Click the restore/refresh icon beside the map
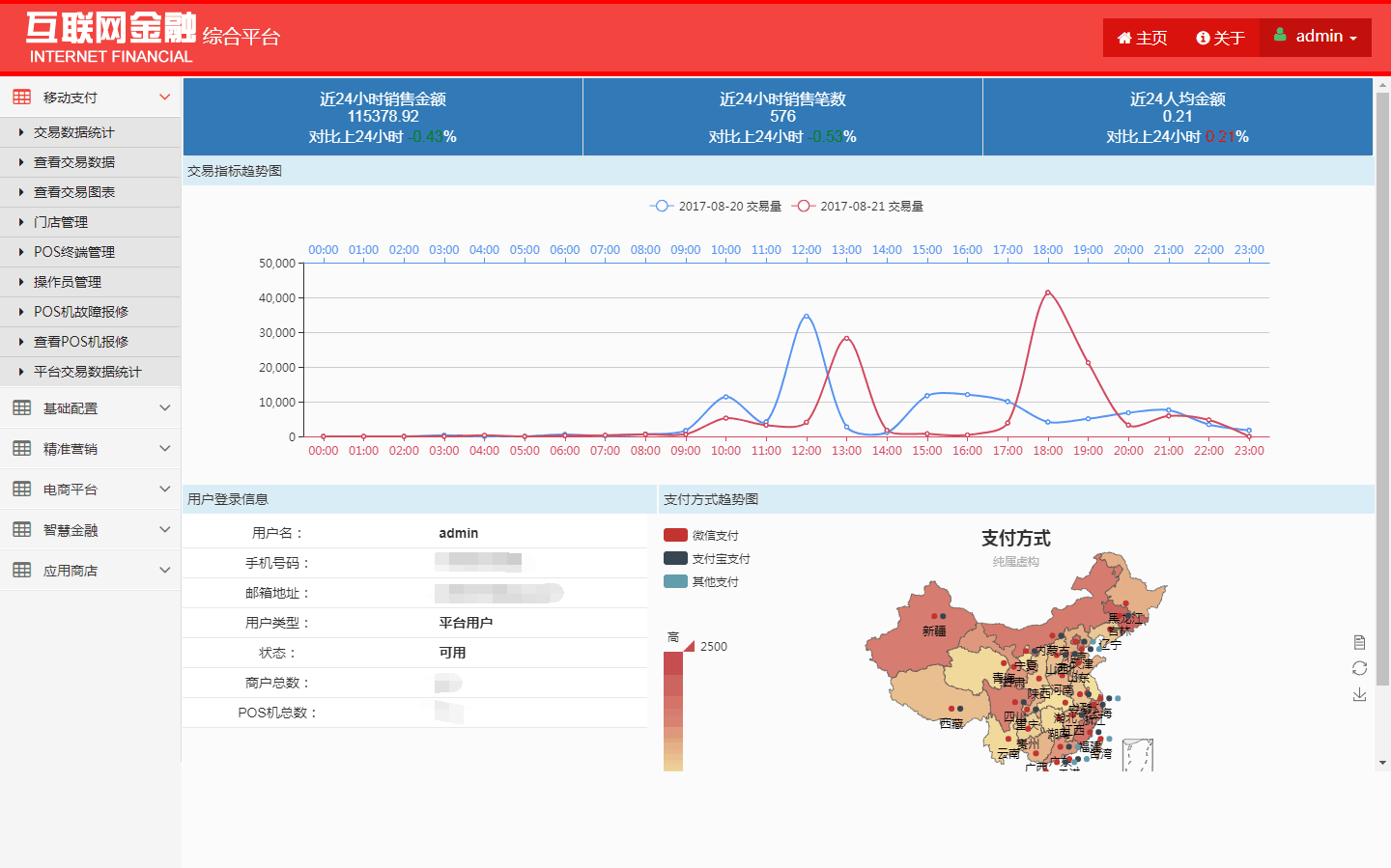Screen dimensions: 1391x868 click(x=1359, y=668)
